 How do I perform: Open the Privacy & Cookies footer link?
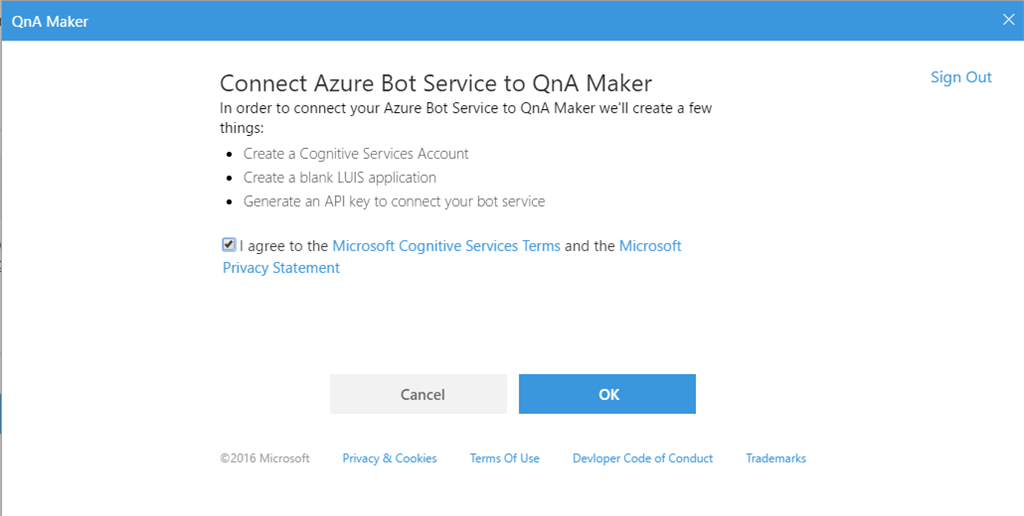click(x=389, y=458)
